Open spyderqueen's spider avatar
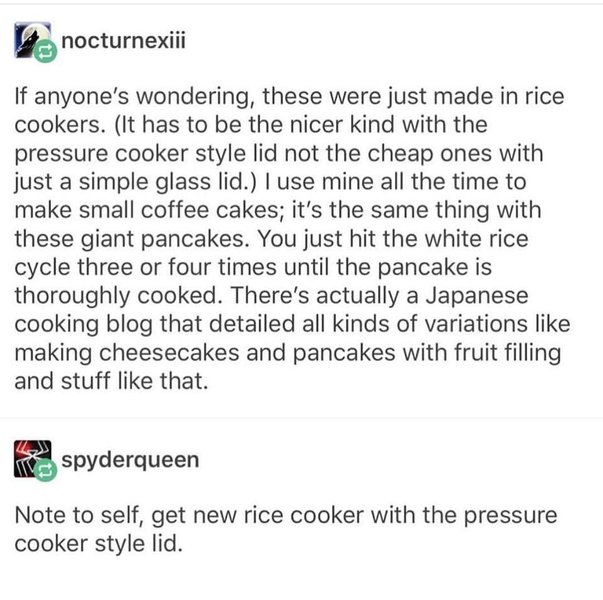603x600 pixels. point(32,458)
